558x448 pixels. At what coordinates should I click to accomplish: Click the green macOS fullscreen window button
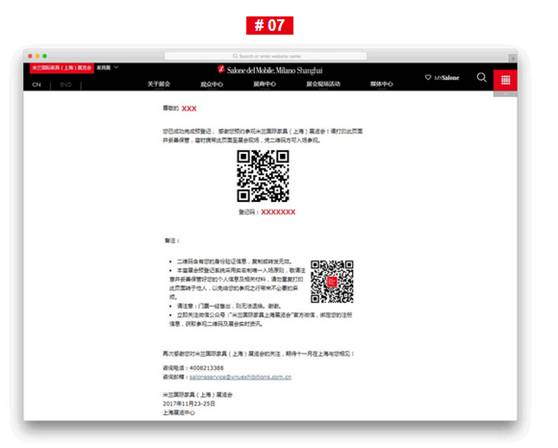[x=44, y=56]
